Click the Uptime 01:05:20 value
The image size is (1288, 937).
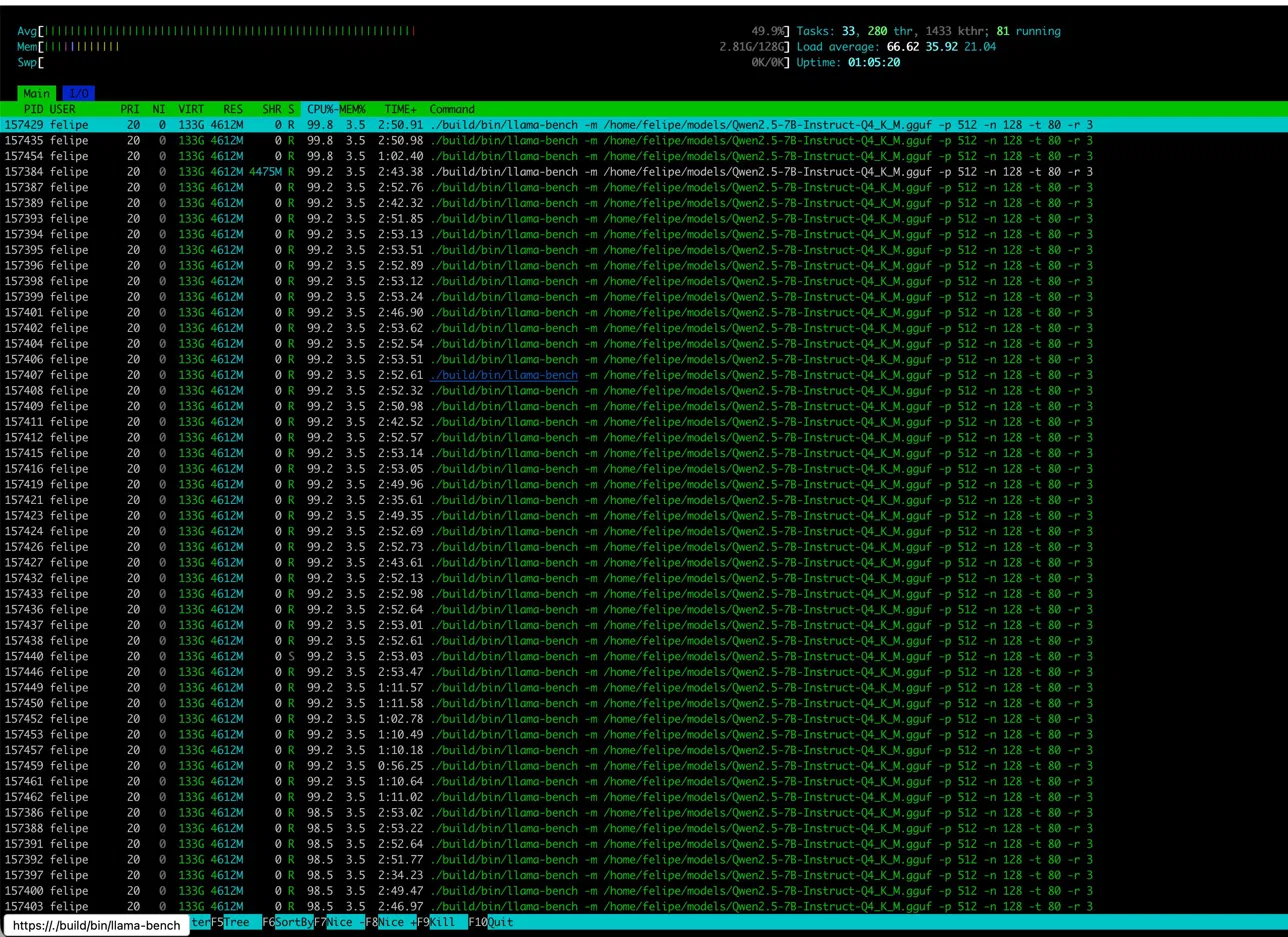874,62
